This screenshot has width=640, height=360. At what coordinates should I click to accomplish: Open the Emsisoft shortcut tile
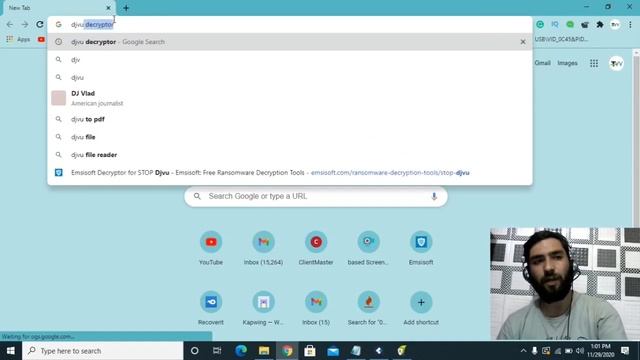(421, 249)
